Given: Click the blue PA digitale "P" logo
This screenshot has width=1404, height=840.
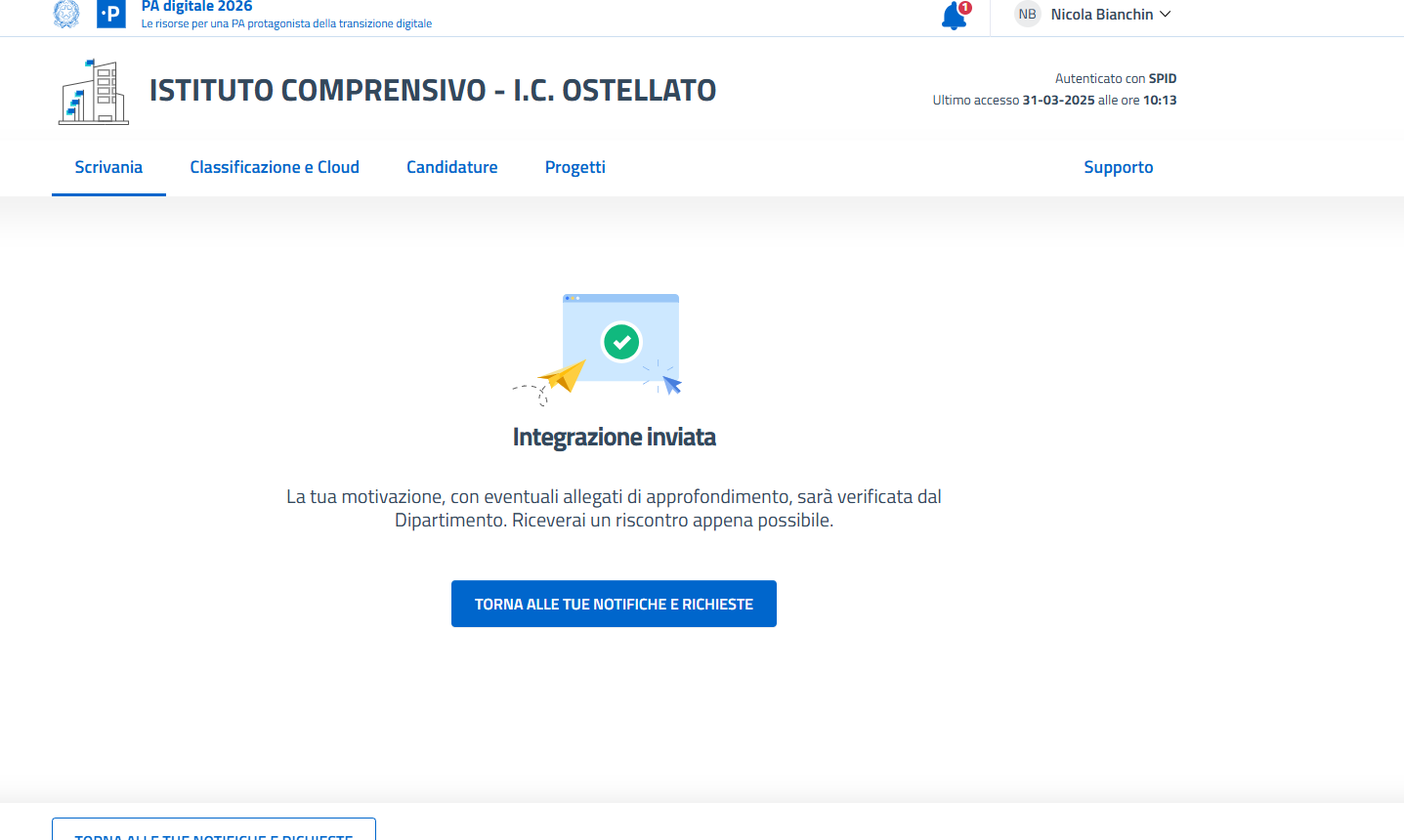Looking at the screenshot, I should [x=111, y=14].
